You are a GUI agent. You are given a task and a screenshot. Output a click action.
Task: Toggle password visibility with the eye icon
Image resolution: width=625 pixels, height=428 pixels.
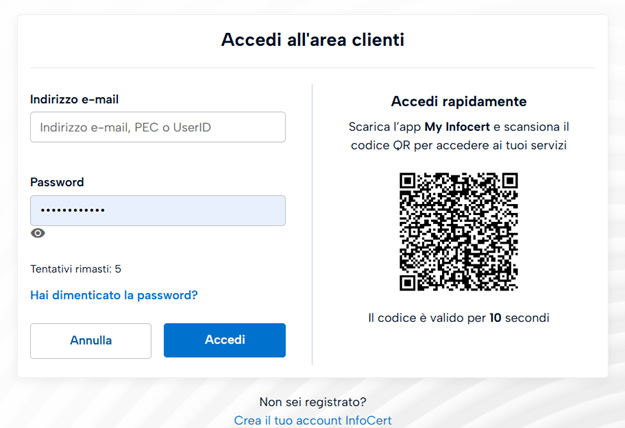pos(38,233)
